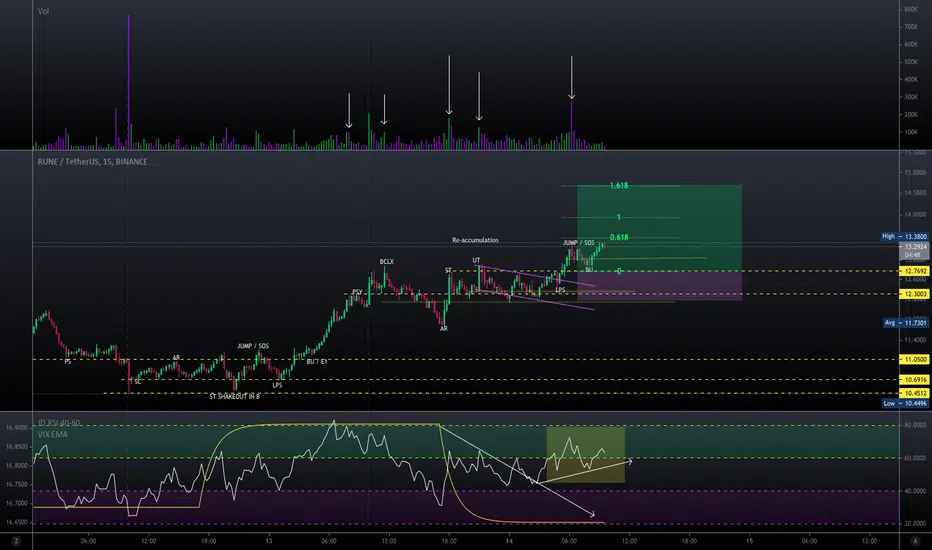The image size is (932, 550).
Task: Click 700K on the volume scale
Action: click(x=911, y=27)
